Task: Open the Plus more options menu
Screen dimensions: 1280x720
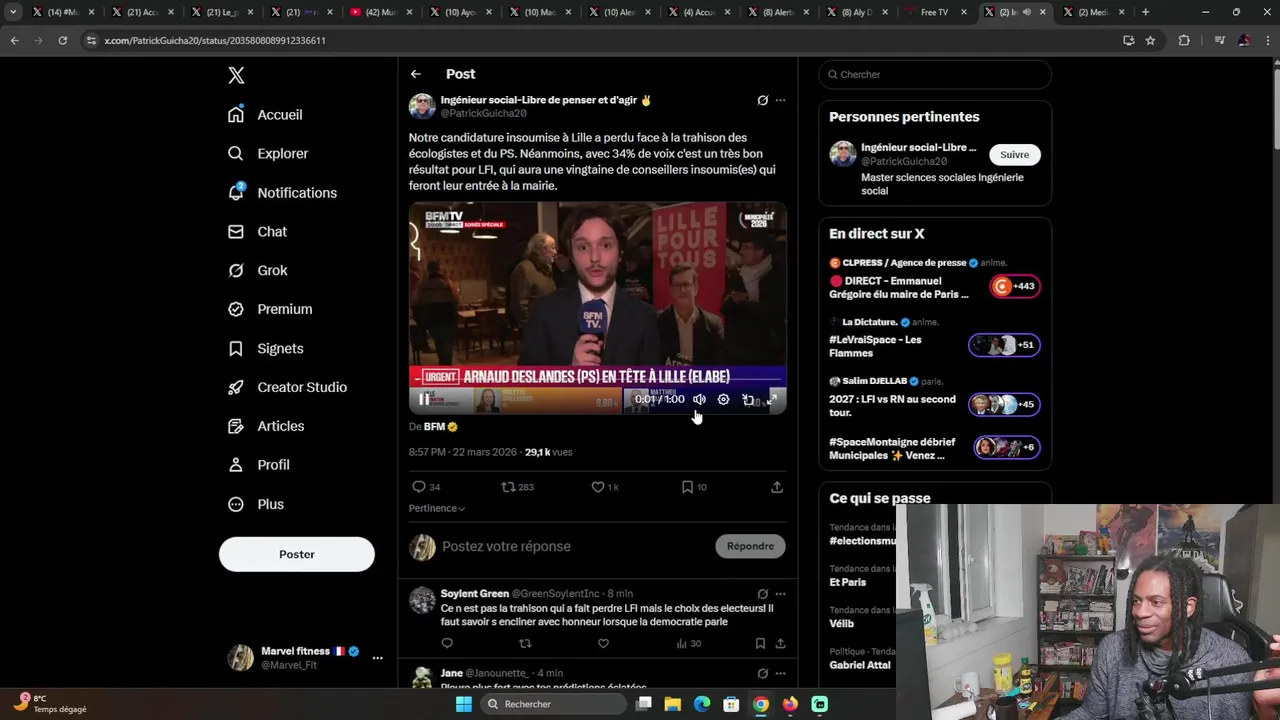Action: pyautogui.click(x=255, y=505)
